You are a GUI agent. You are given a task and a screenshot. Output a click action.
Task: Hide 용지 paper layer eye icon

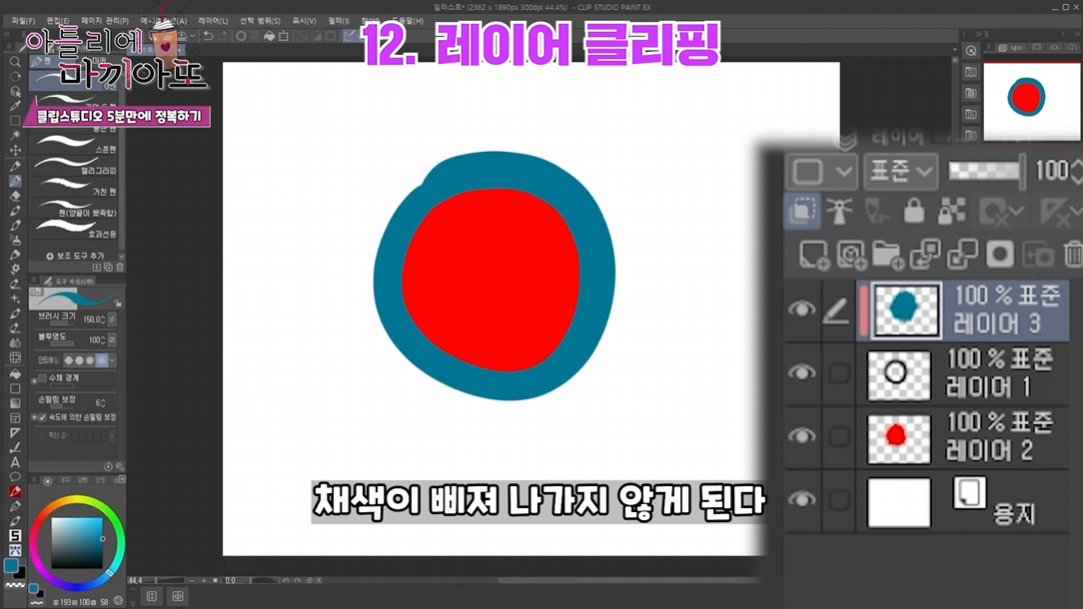coord(801,499)
